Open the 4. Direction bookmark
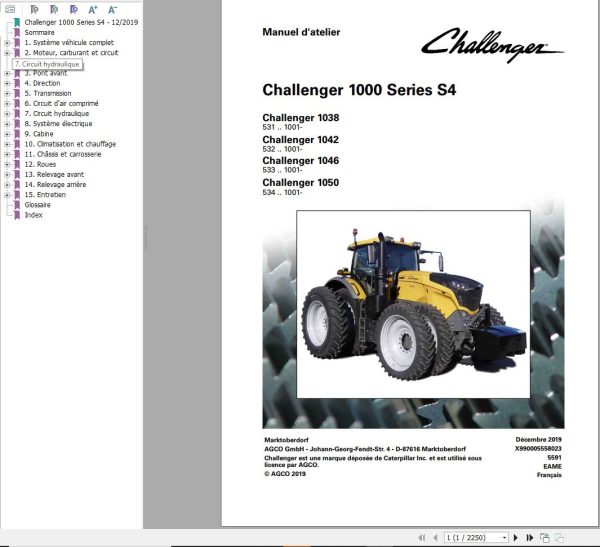 pos(42,83)
